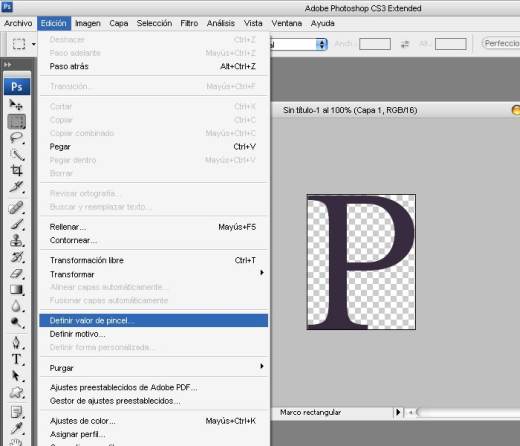520x446 pixels.
Task: Select the Eyedropper tool
Action: (17, 428)
